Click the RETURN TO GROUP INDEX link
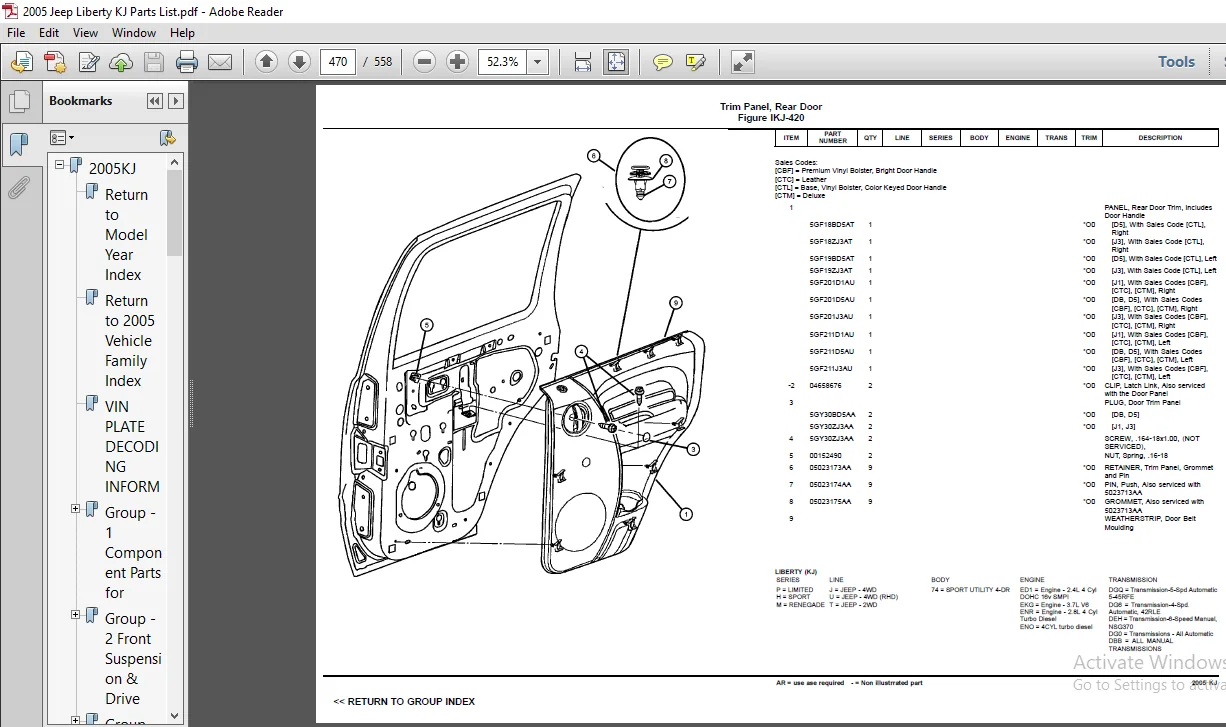This screenshot has width=1226, height=727. pyautogui.click(x=404, y=701)
